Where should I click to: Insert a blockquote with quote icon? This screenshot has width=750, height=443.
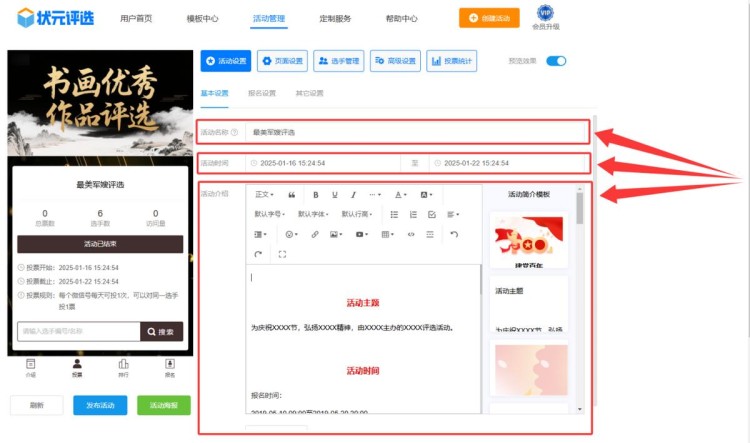pyautogui.click(x=292, y=195)
